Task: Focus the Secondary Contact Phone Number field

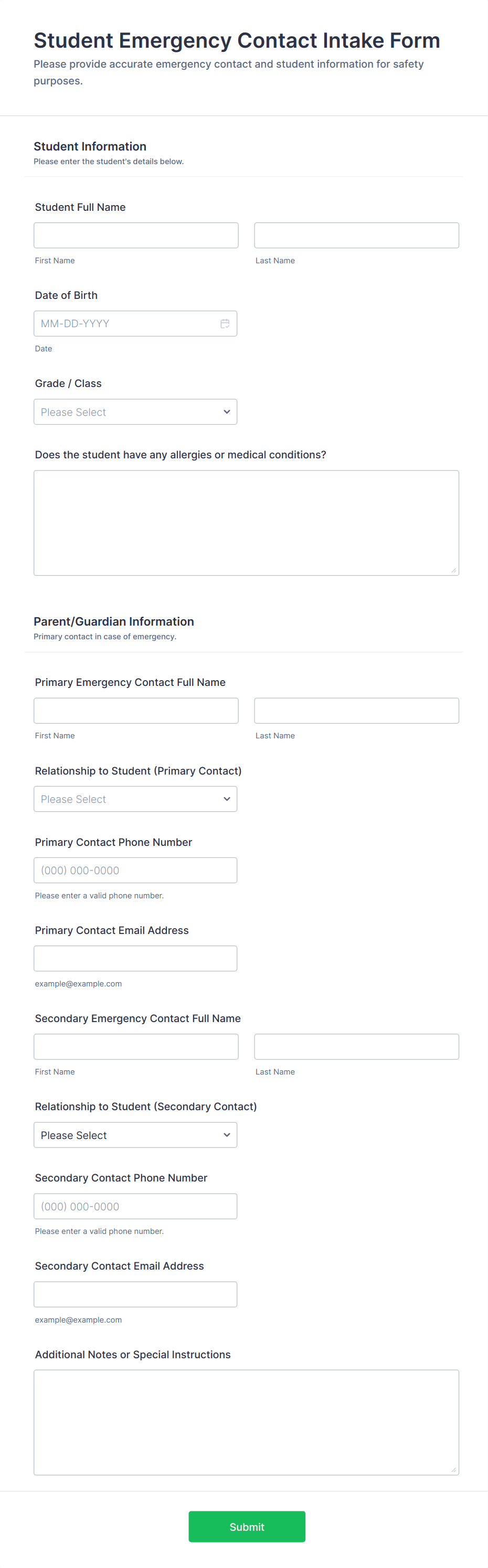Action: pos(135,1206)
